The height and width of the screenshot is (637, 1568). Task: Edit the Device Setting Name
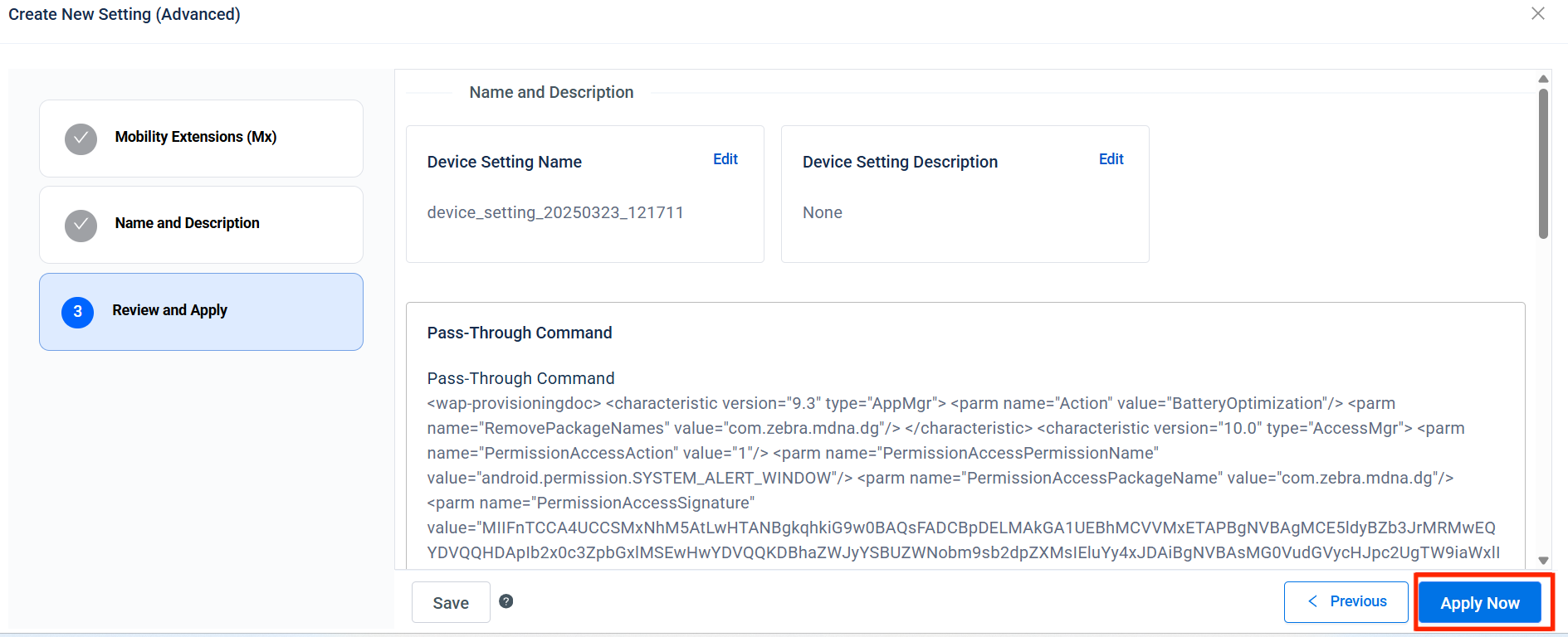(x=725, y=159)
